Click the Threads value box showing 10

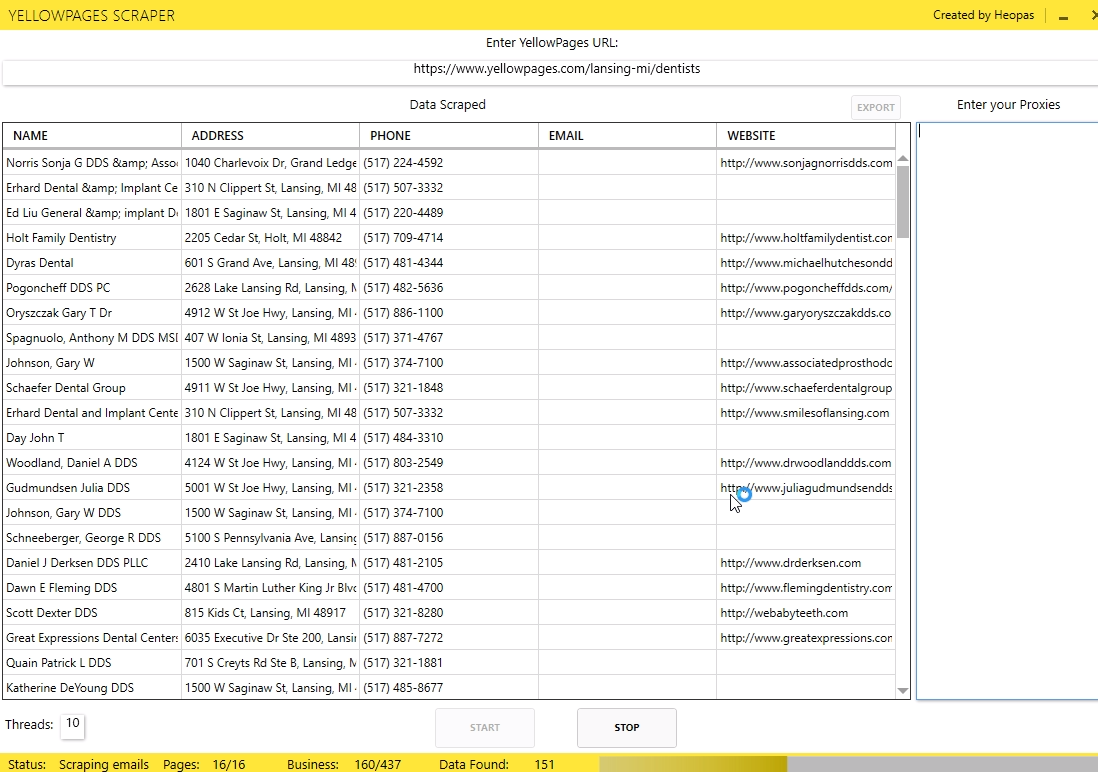point(73,724)
